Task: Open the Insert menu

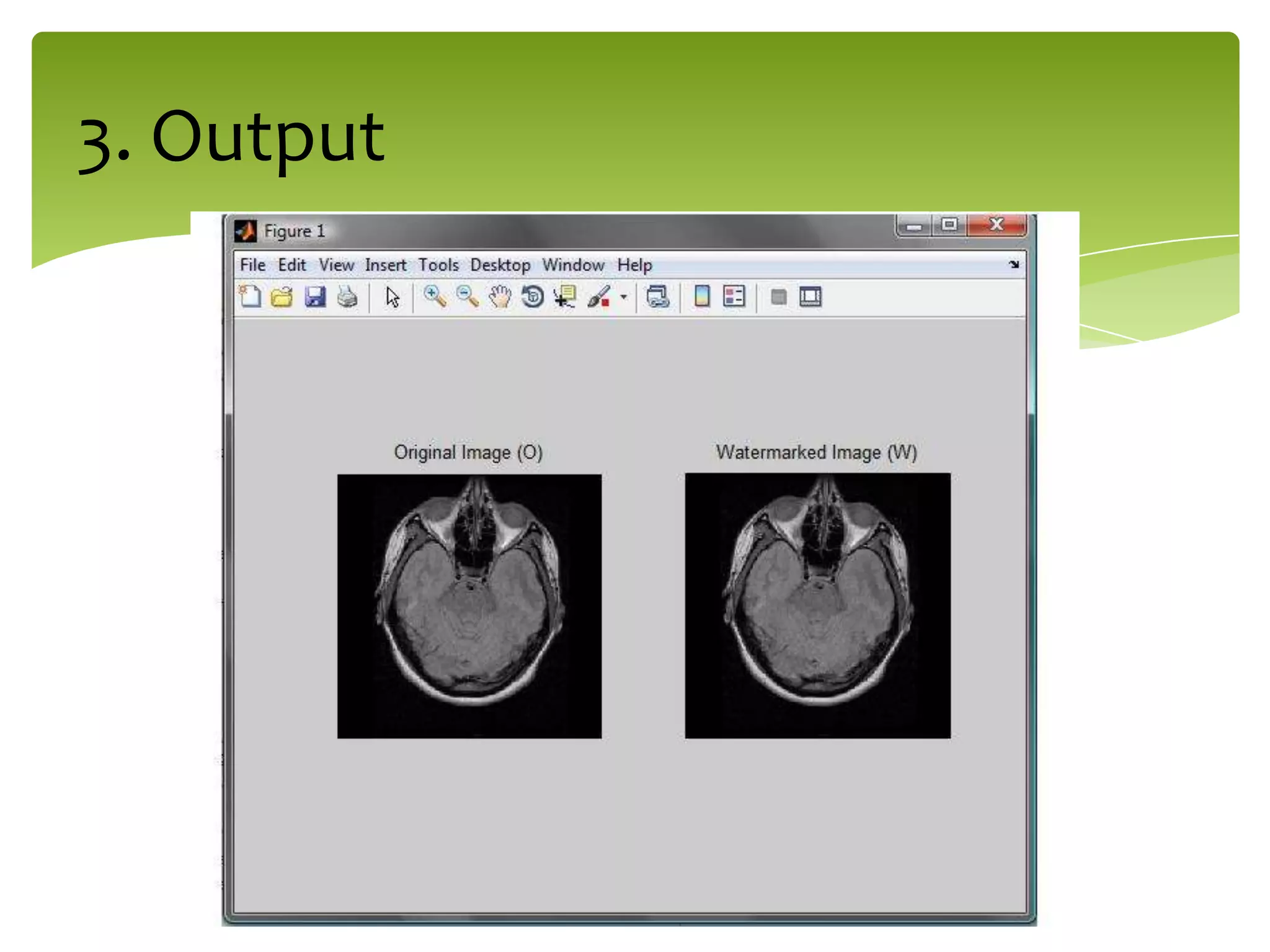Action: (386, 265)
